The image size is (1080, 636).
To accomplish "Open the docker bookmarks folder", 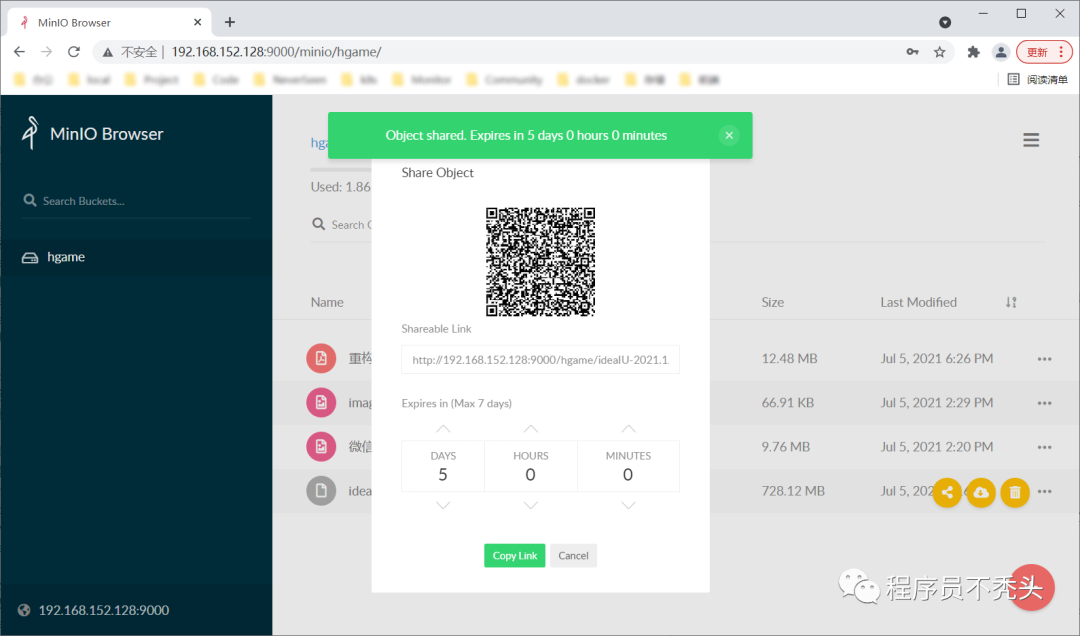I will 584,80.
